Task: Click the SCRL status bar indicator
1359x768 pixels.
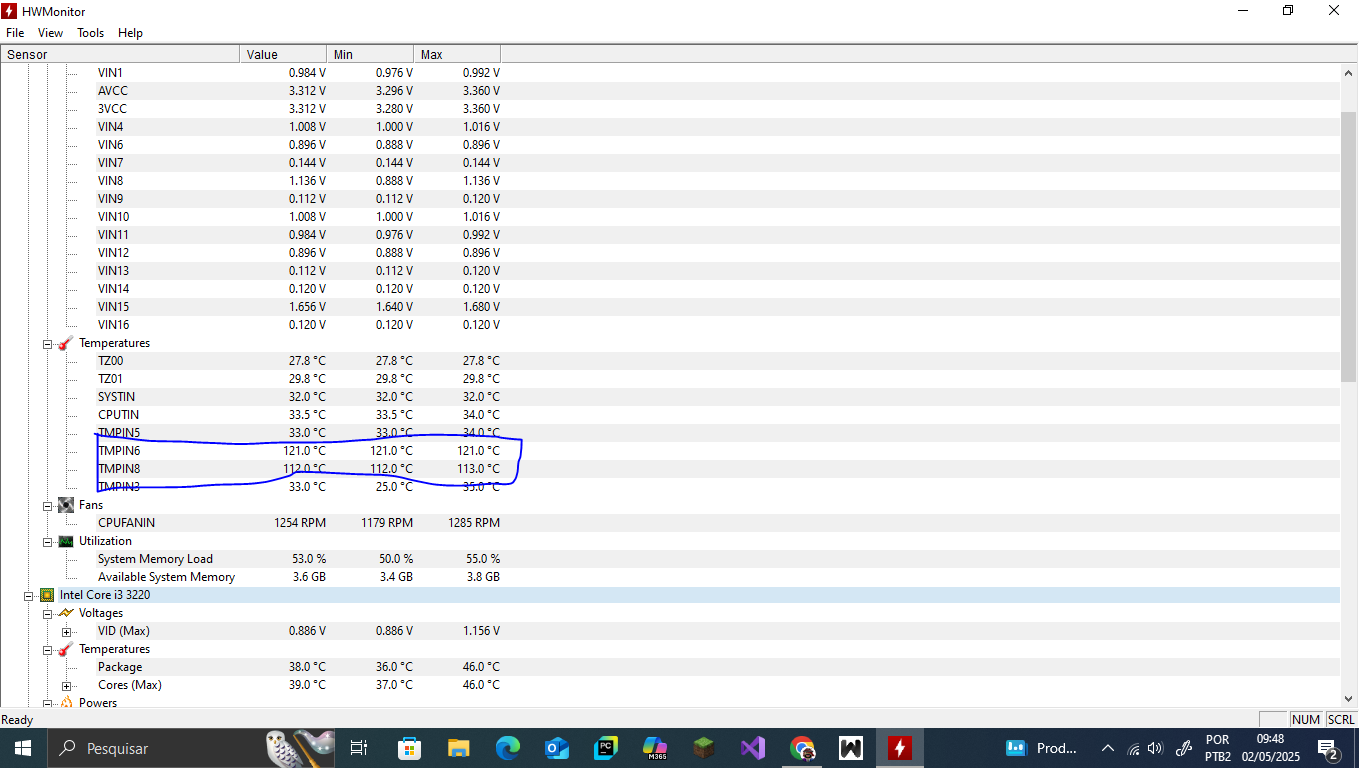Action: coord(1341,720)
